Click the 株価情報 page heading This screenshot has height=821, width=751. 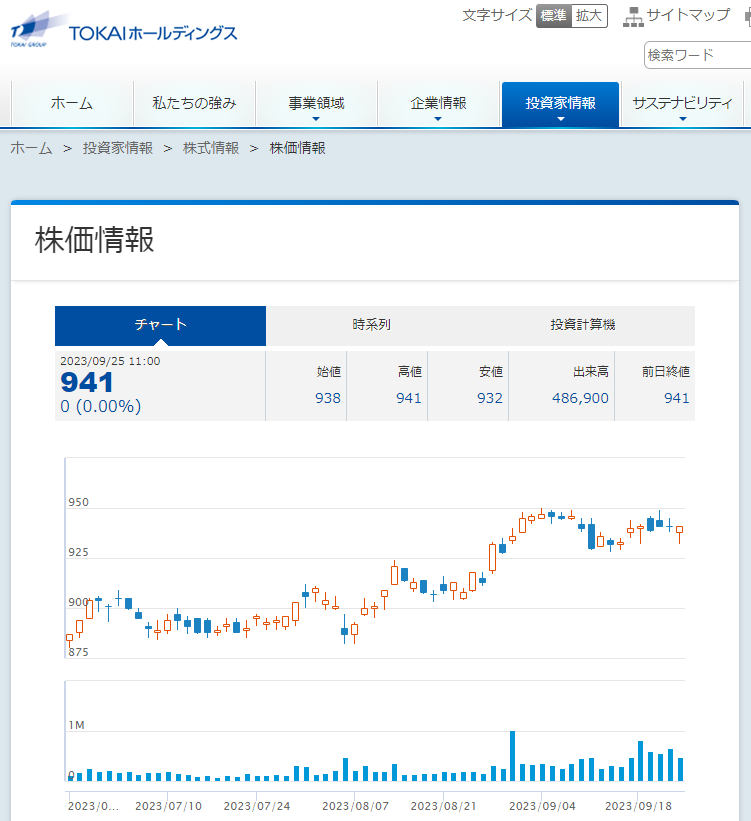click(x=95, y=240)
